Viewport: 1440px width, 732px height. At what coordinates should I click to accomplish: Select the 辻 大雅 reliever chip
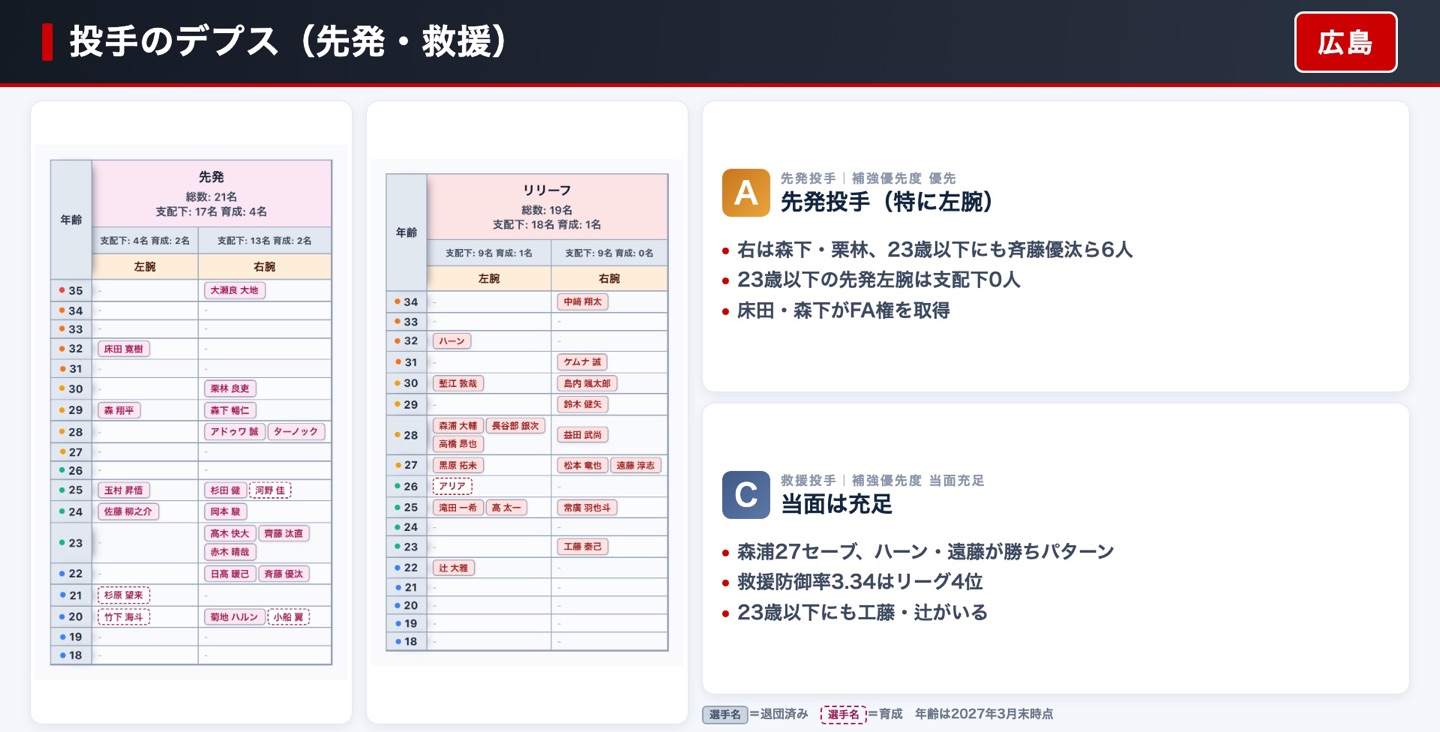pos(454,567)
